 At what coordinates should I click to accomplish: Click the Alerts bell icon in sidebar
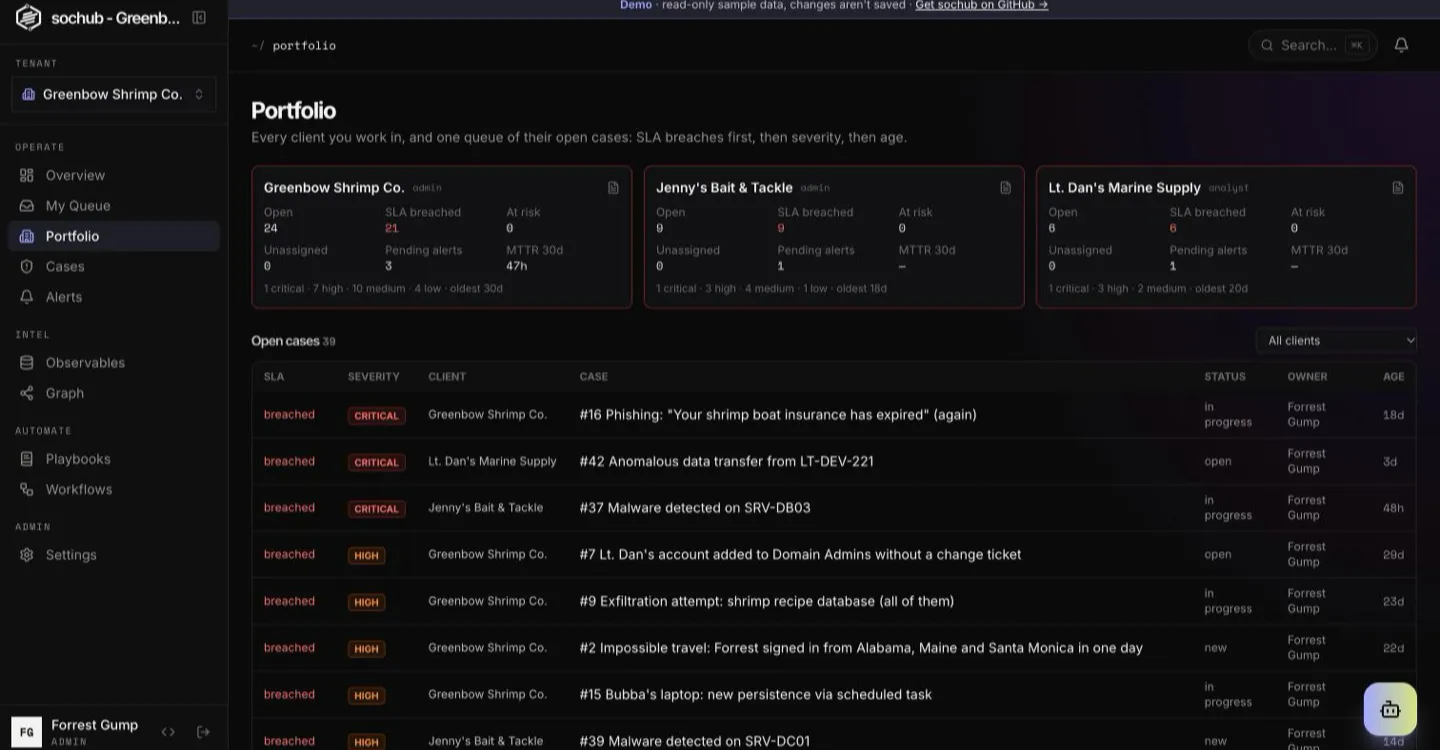(27, 297)
